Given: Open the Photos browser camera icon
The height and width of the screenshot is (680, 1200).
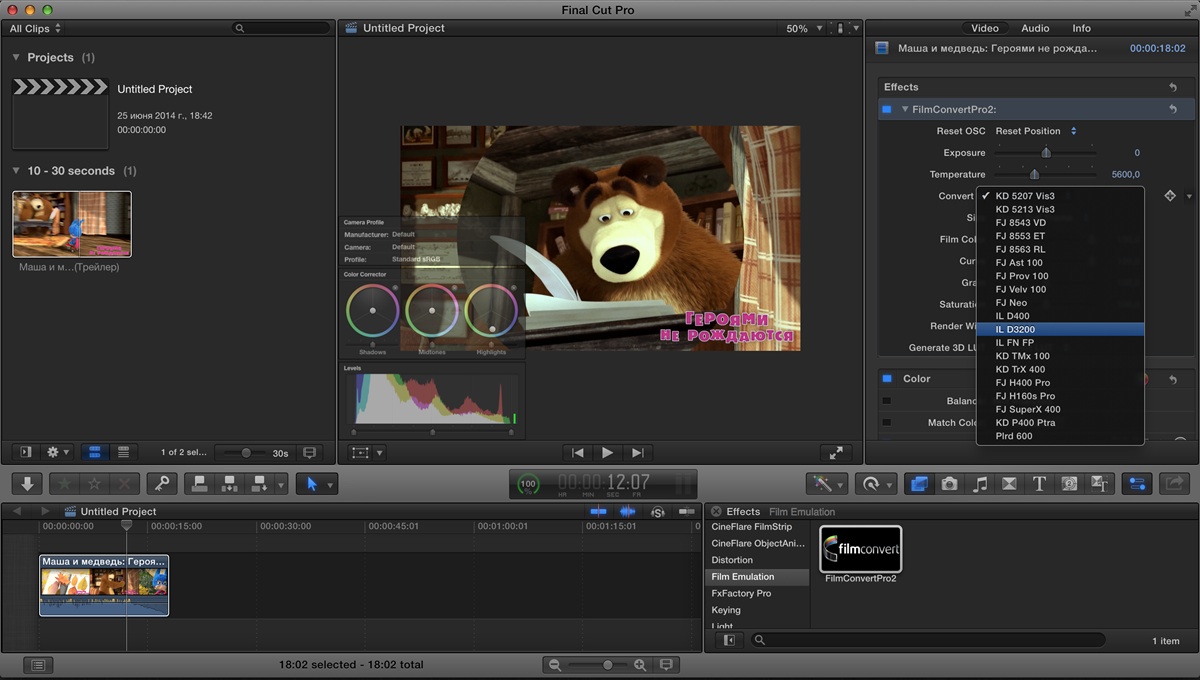Looking at the screenshot, I should (x=949, y=484).
